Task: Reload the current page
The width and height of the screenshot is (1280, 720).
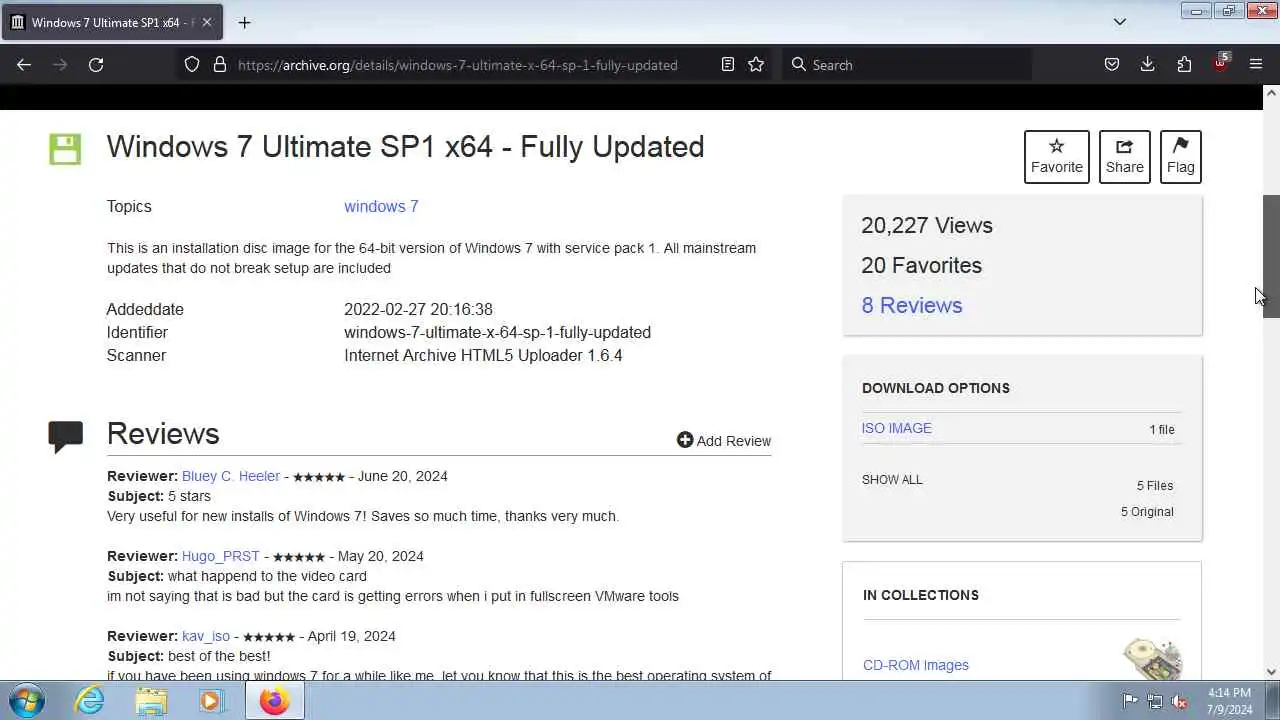Action: [96, 64]
